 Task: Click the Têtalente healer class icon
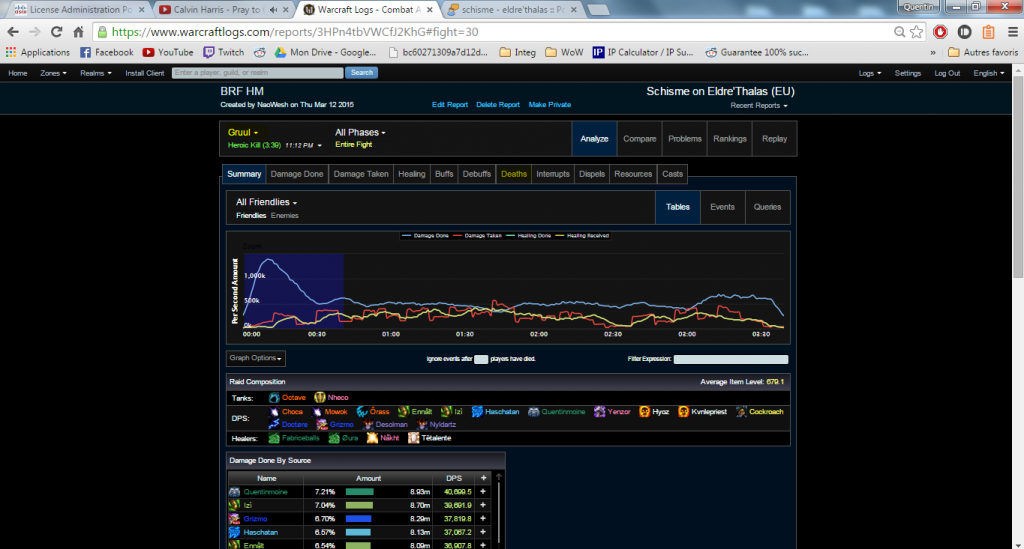point(413,438)
